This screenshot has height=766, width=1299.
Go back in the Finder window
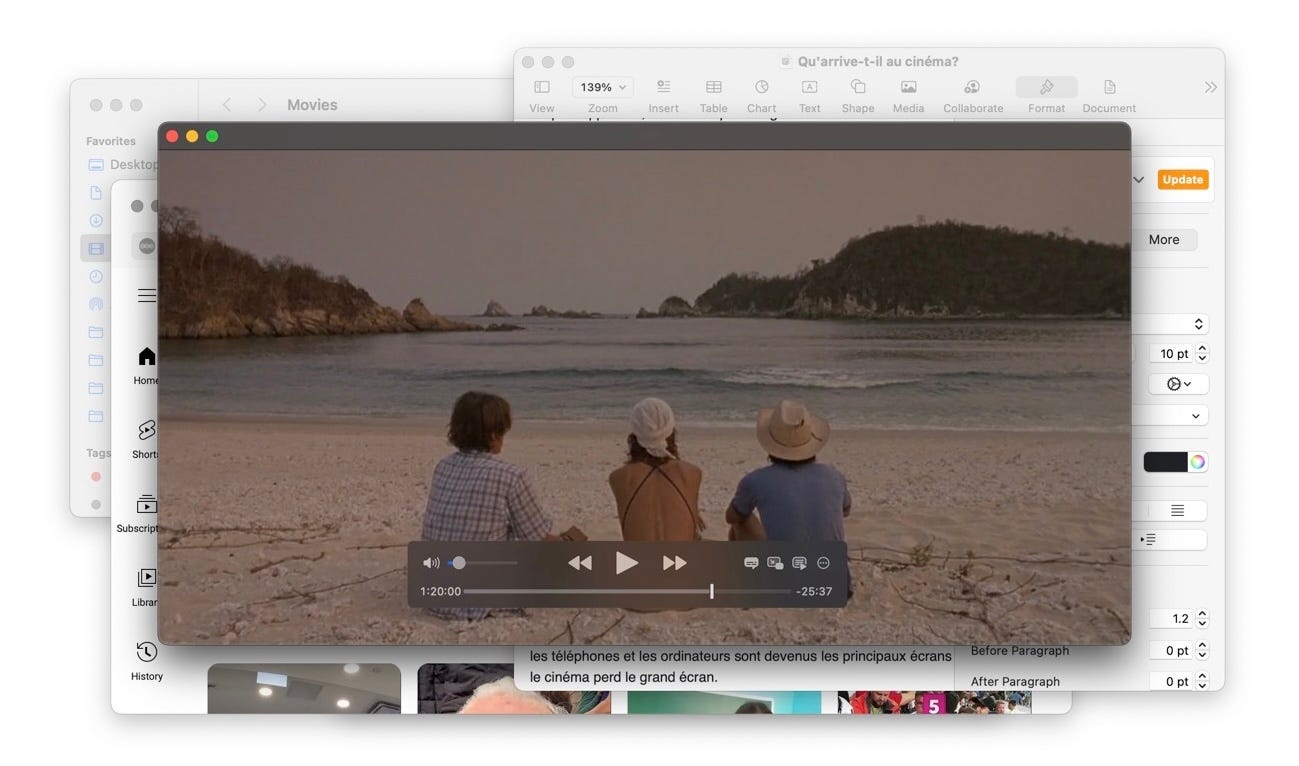click(x=227, y=105)
